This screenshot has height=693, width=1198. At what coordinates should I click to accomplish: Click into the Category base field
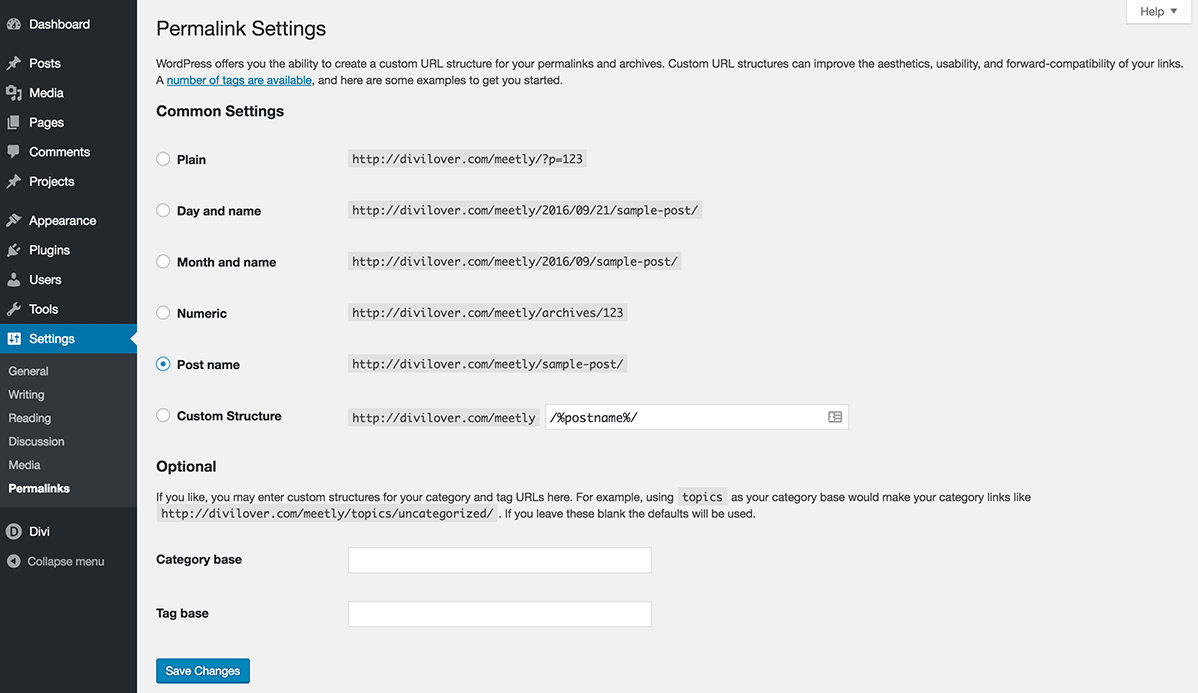point(500,560)
